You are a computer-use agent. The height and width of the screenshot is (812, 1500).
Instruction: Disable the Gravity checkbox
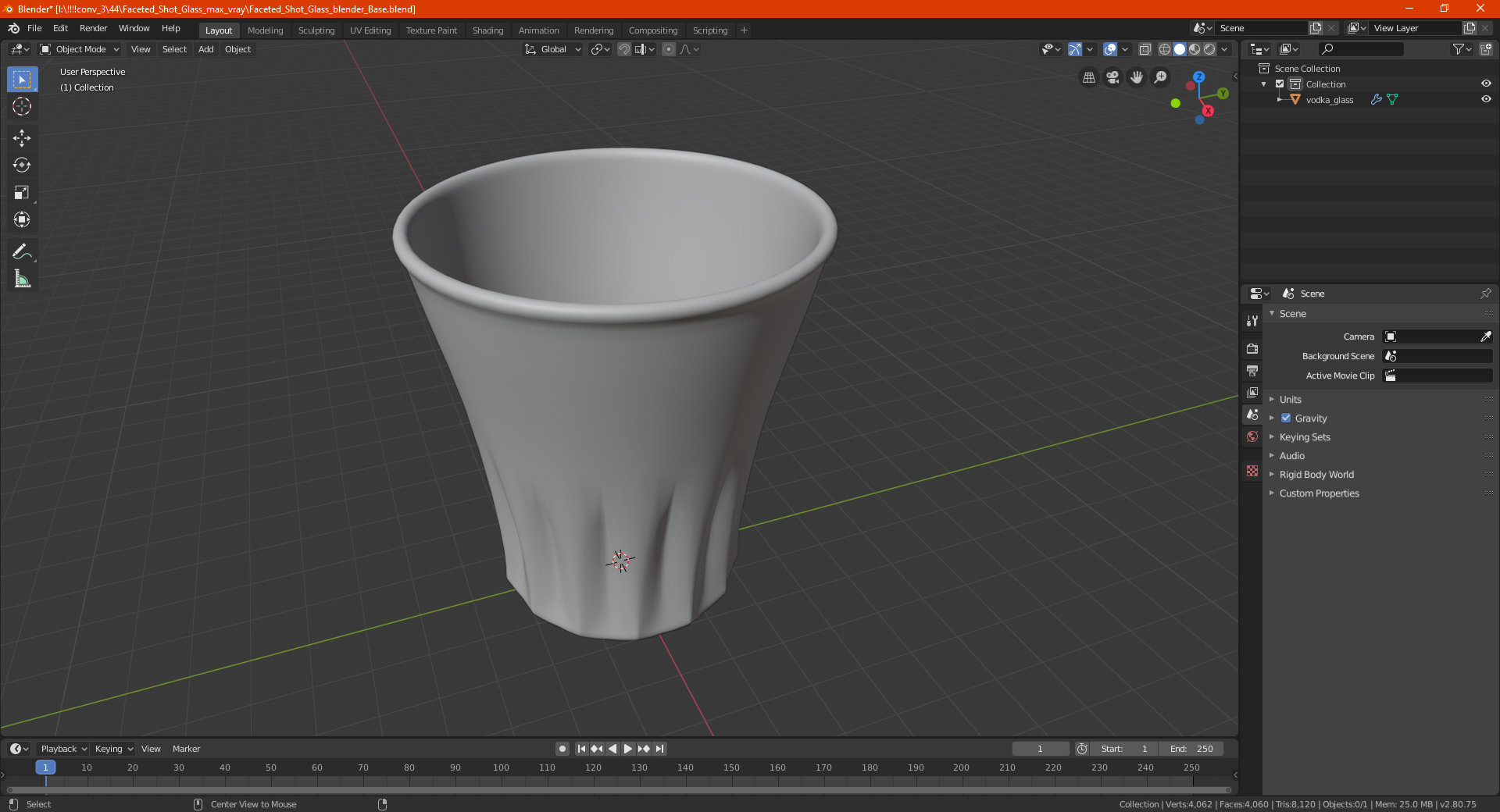(1286, 418)
